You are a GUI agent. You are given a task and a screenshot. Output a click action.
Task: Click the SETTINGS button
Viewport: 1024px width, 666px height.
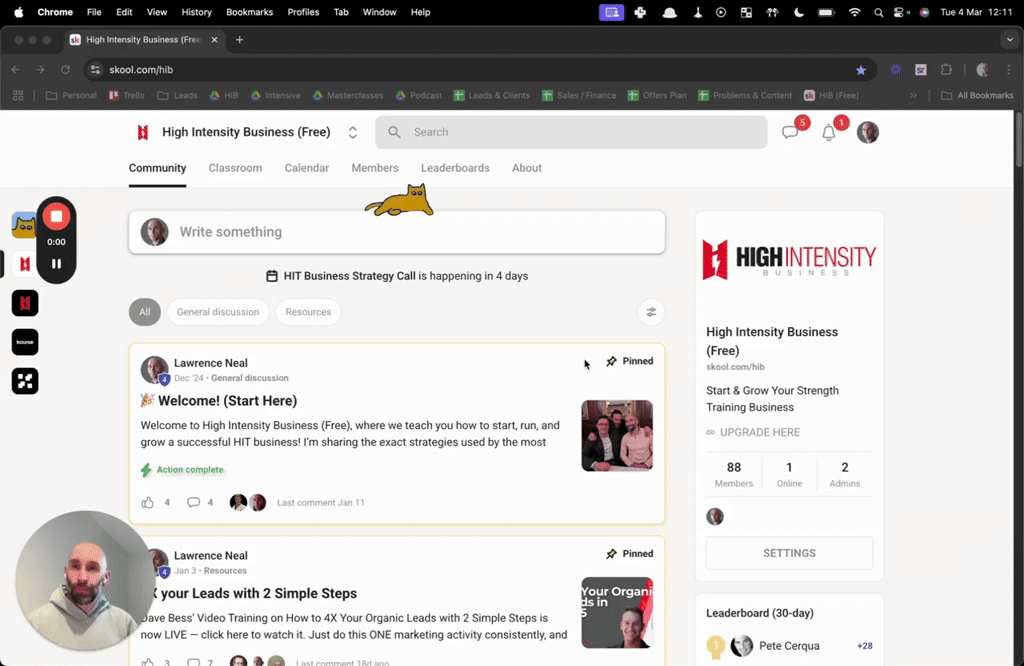click(789, 553)
